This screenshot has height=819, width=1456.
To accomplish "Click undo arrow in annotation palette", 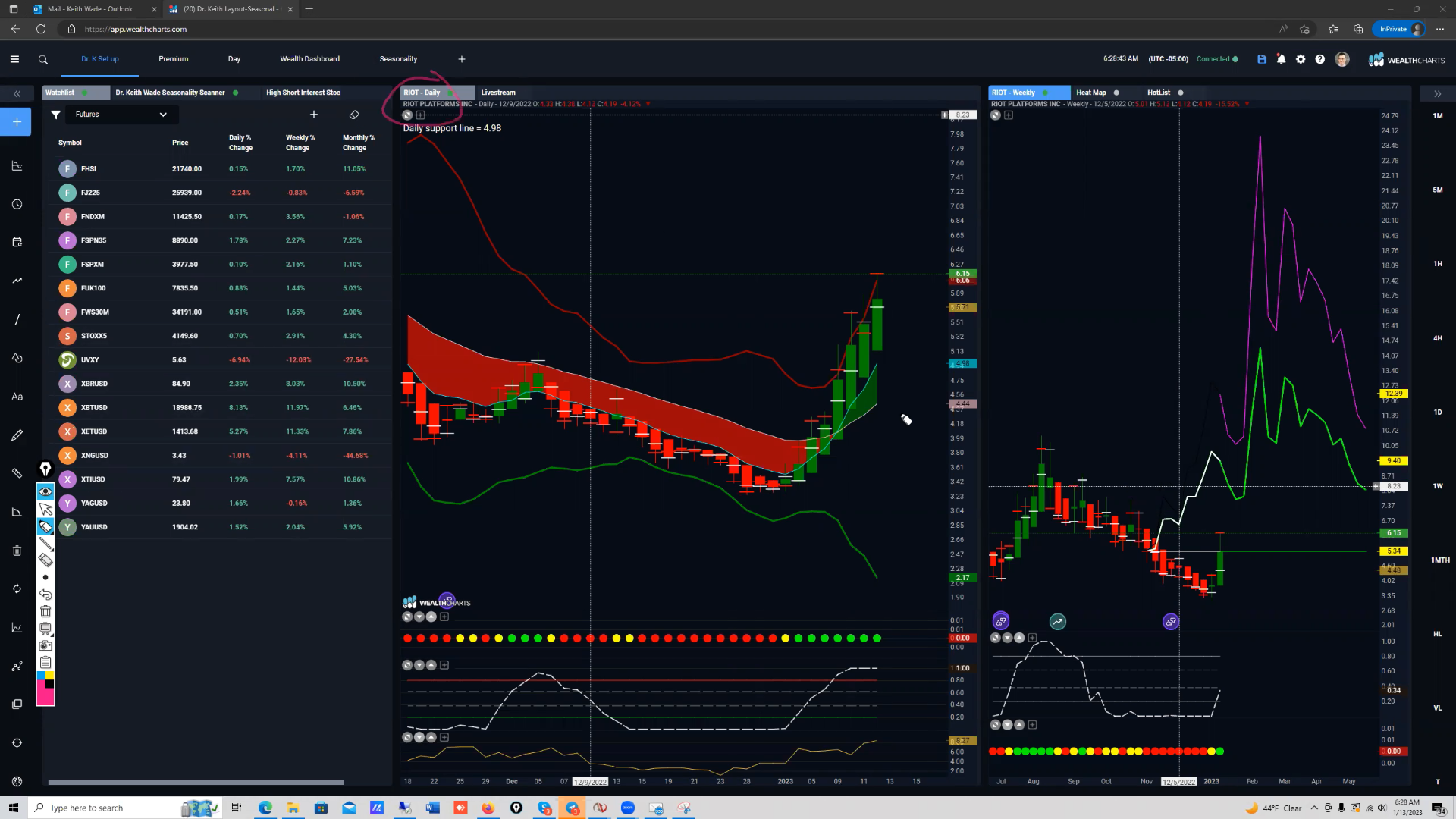I will (45, 595).
